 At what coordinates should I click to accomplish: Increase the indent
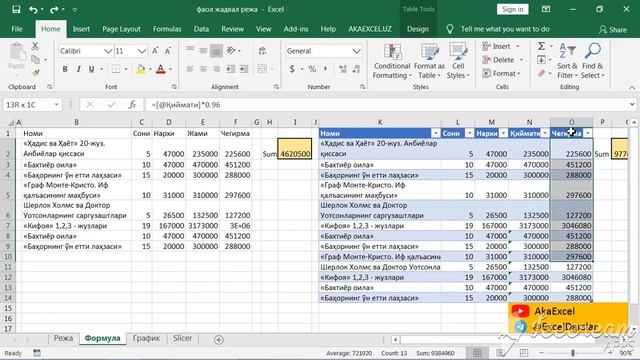[244, 69]
